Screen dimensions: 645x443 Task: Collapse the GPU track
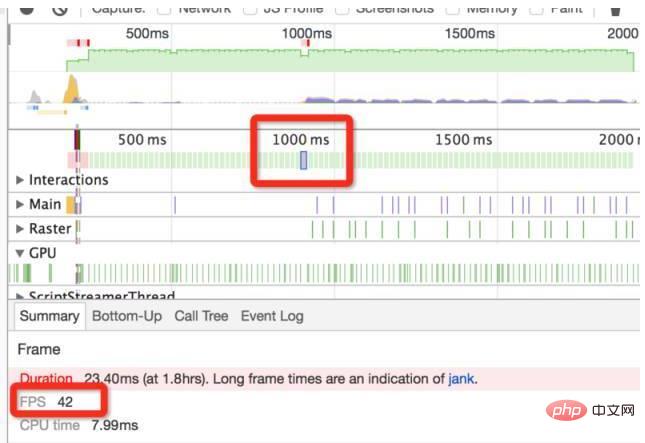pyautogui.click(x=19, y=253)
